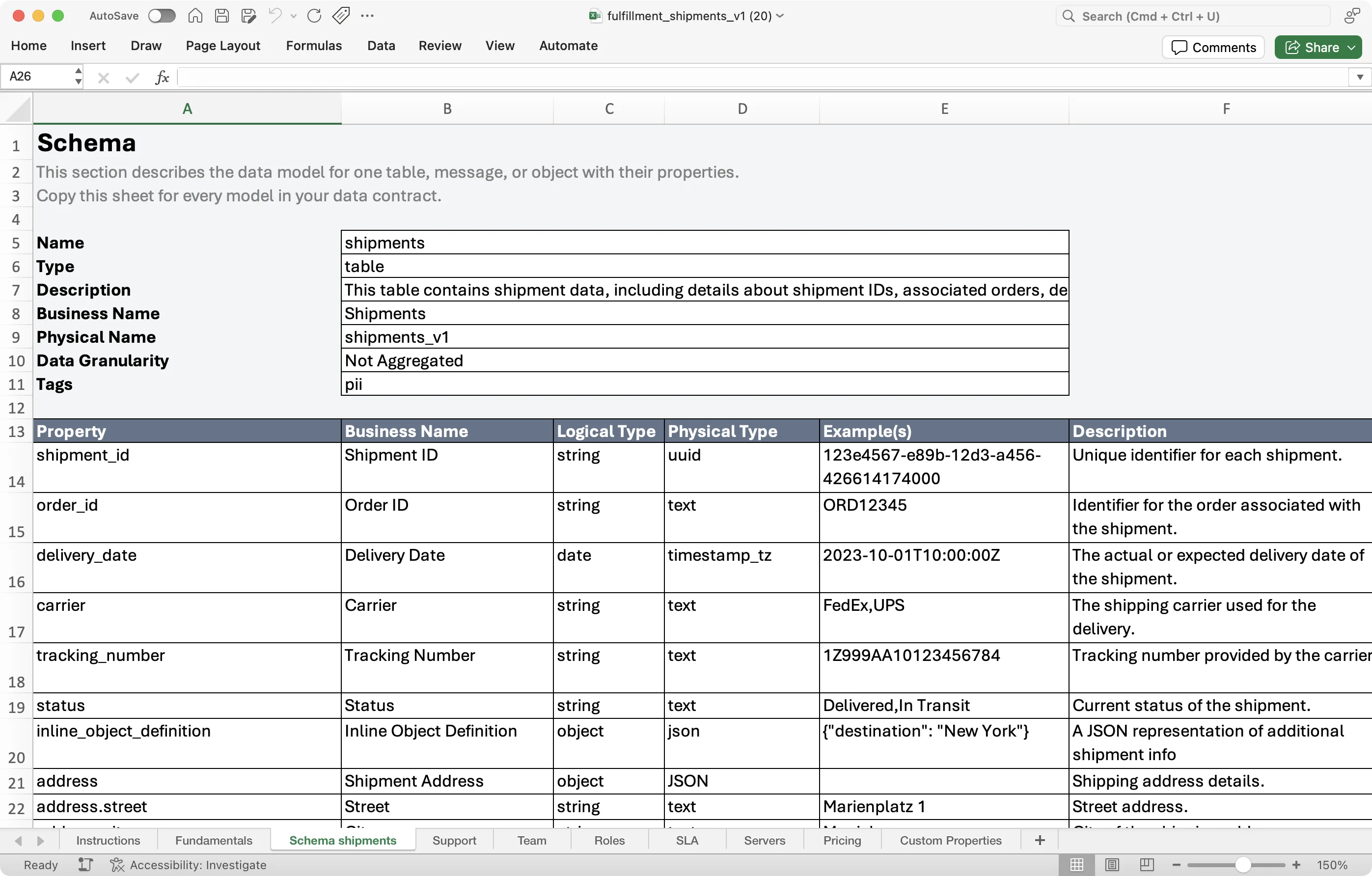Screen dimensions: 1372x876
Task: Click the pii tags cell
Action: point(705,384)
